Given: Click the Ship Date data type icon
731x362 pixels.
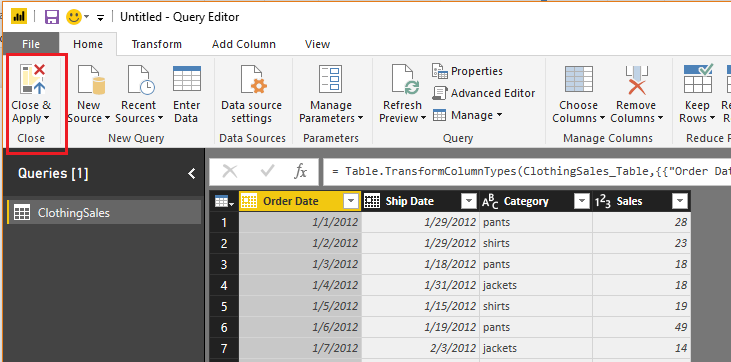Looking at the screenshot, I should (372, 202).
